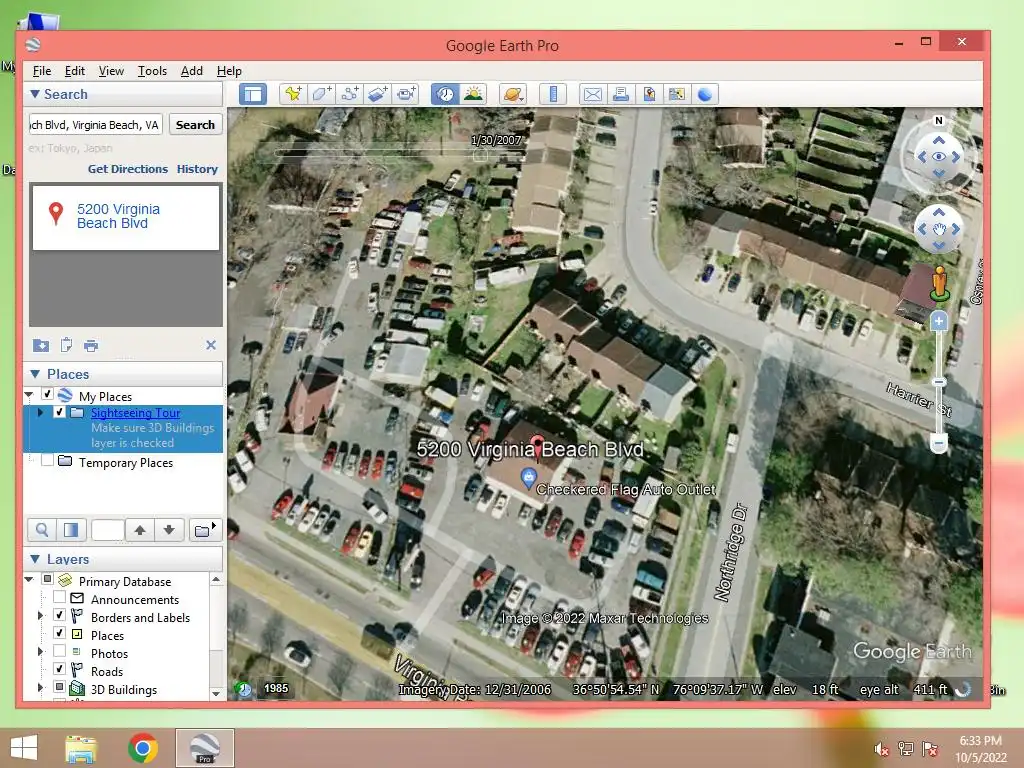Toggle historical imagery clock icon
Image resolution: width=1024 pixels, height=768 pixels.
(x=445, y=95)
